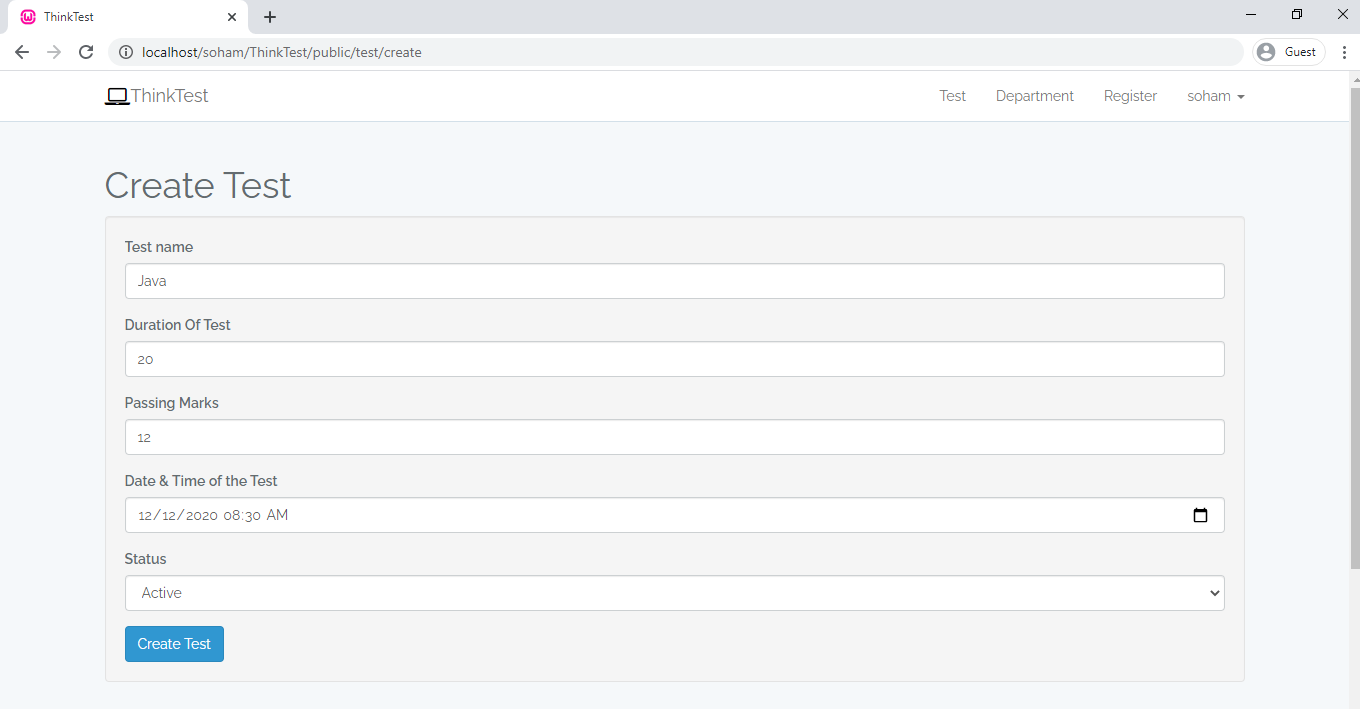Click the ThinkTest laptop logo icon

117,96
